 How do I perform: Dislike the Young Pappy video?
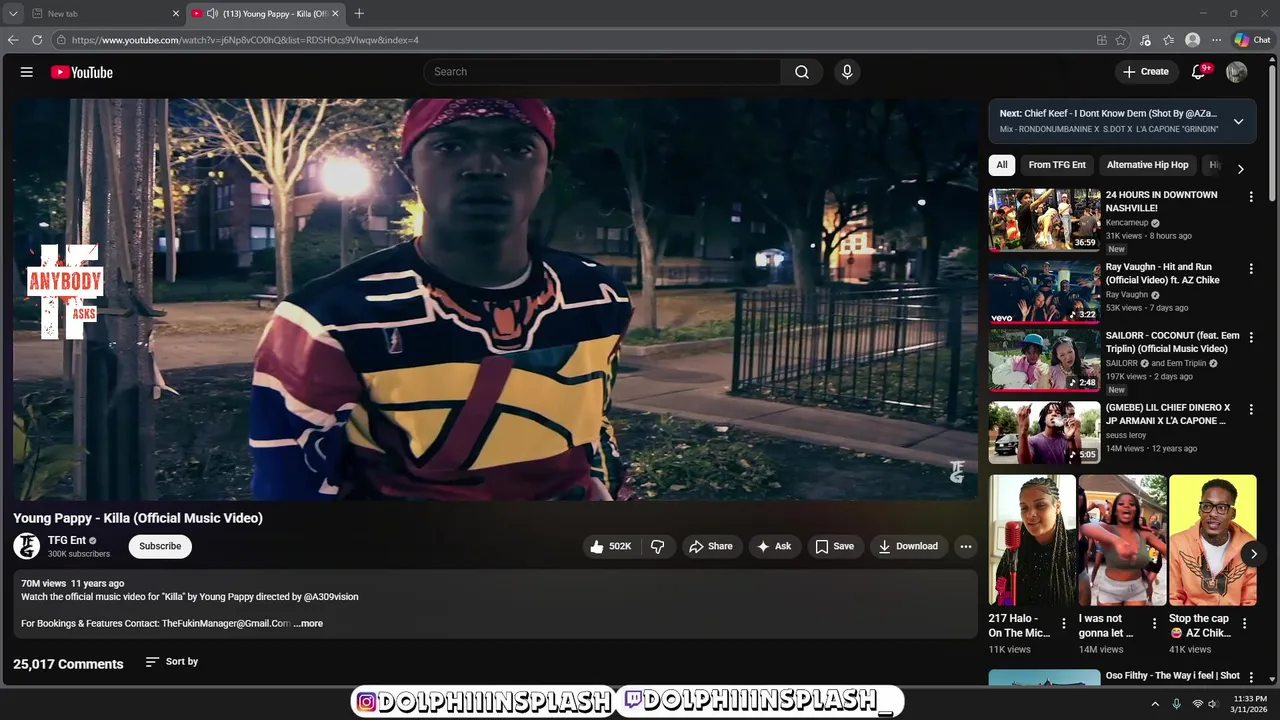click(657, 546)
